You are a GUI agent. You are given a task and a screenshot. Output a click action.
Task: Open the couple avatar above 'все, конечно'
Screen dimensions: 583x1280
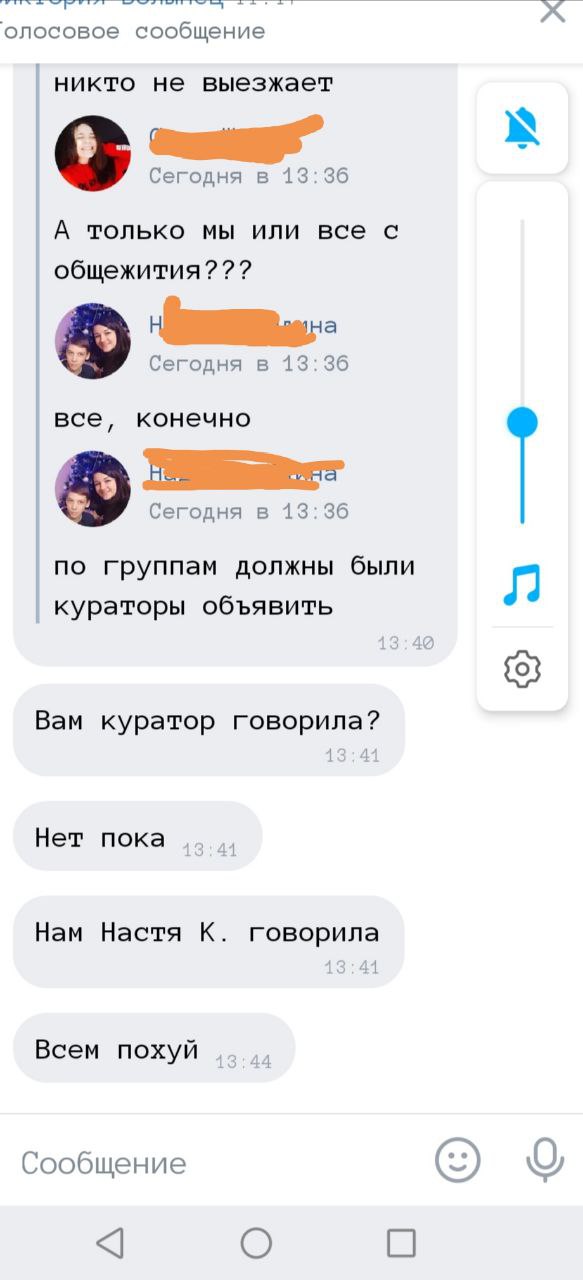point(93,341)
